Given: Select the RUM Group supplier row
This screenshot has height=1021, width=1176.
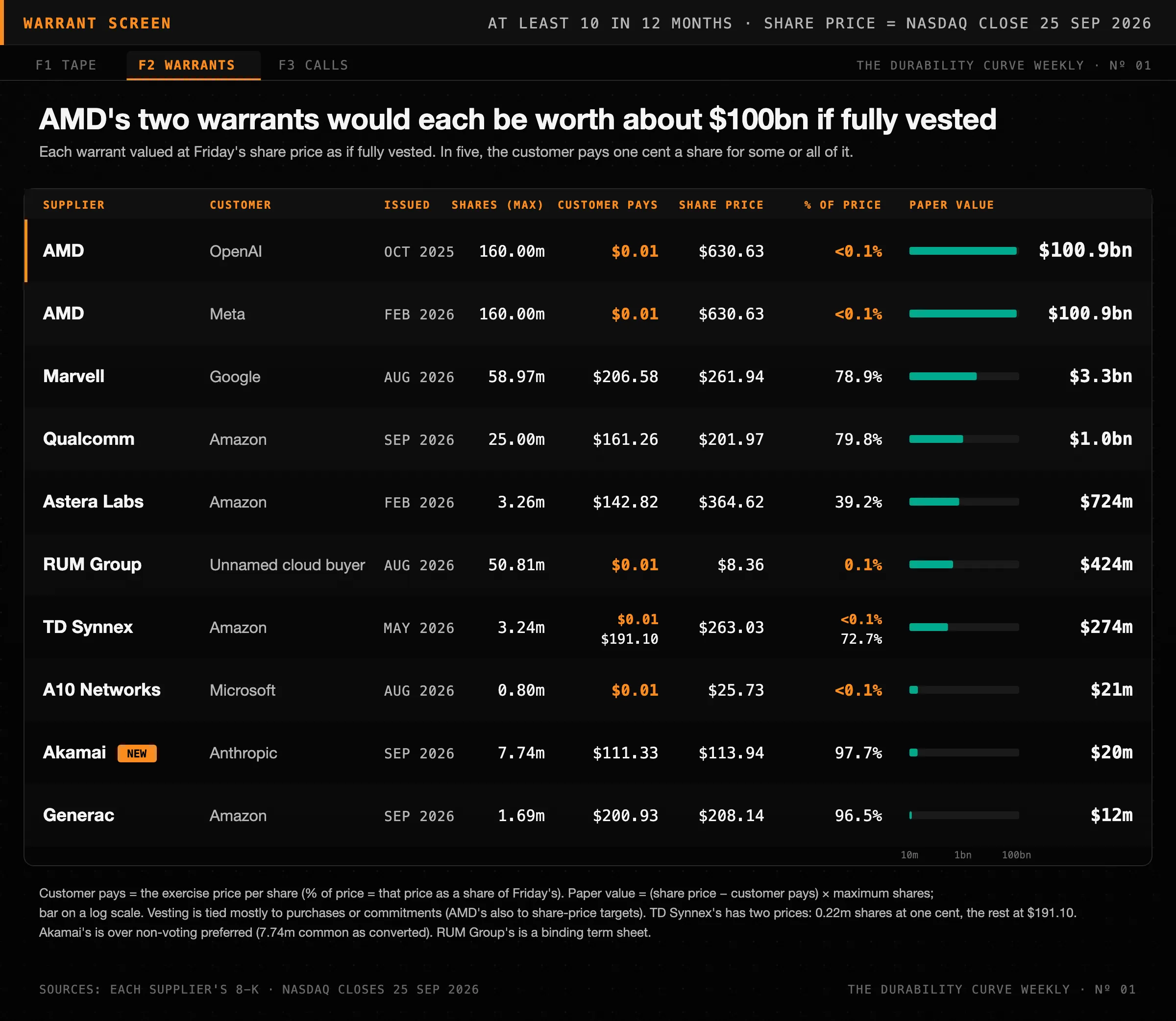Looking at the screenshot, I should point(588,564).
